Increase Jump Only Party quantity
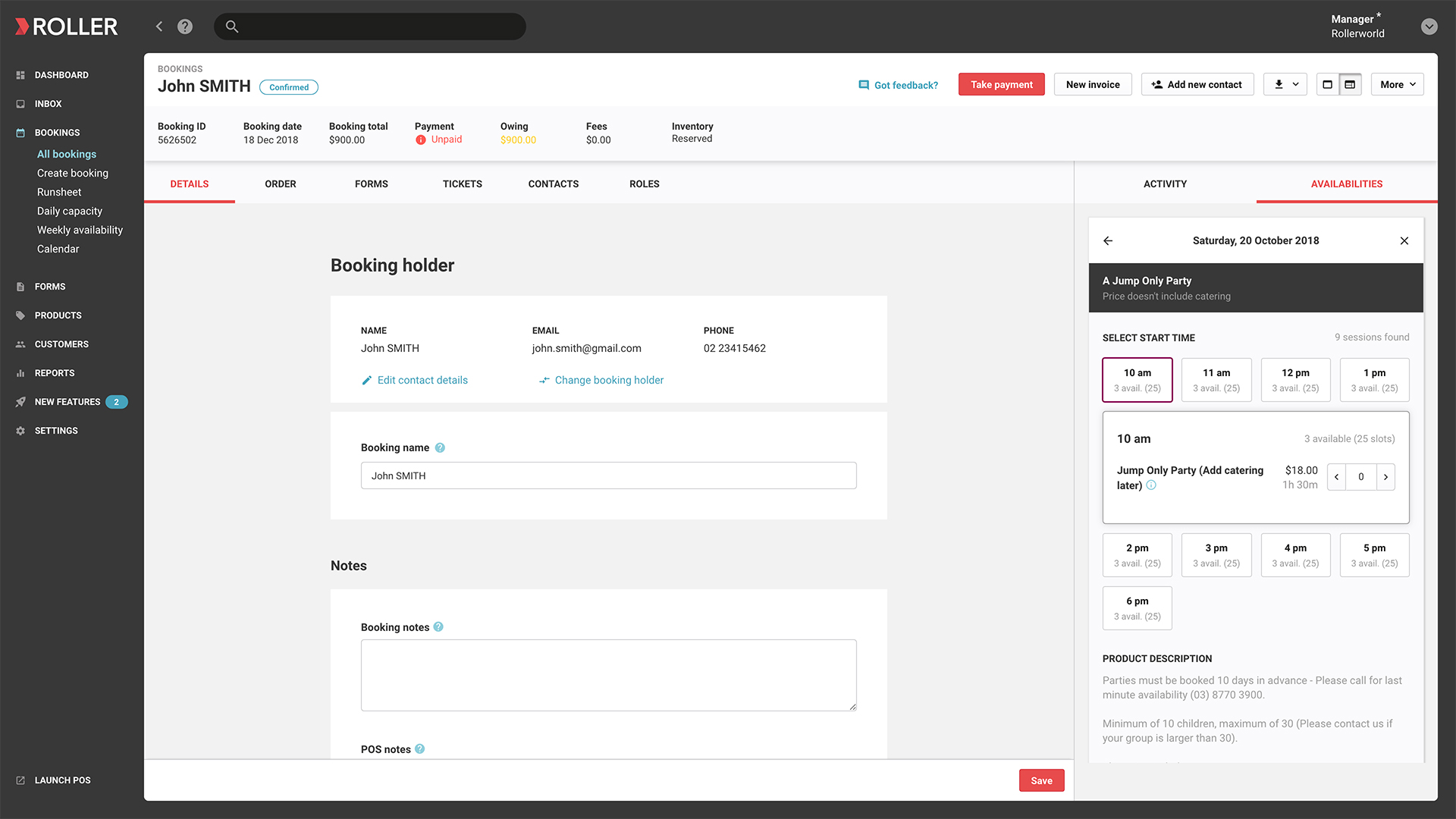Image resolution: width=1456 pixels, height=819 pixels. (1385, 477)
